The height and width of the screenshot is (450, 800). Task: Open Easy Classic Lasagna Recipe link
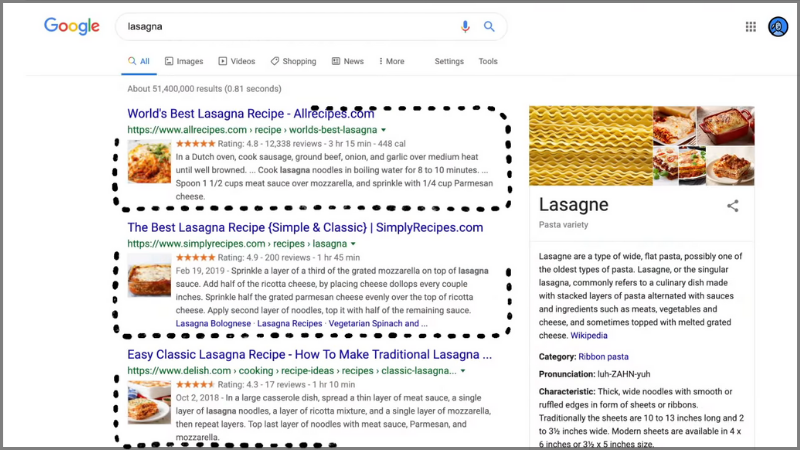click(310, 355)
